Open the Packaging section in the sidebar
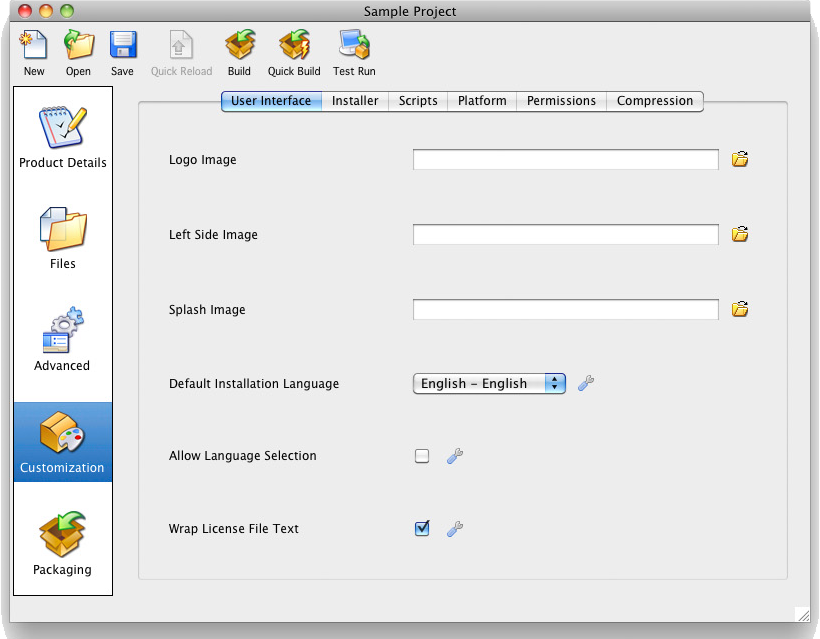This screenshot has height=639, width=820. [63, 544]
